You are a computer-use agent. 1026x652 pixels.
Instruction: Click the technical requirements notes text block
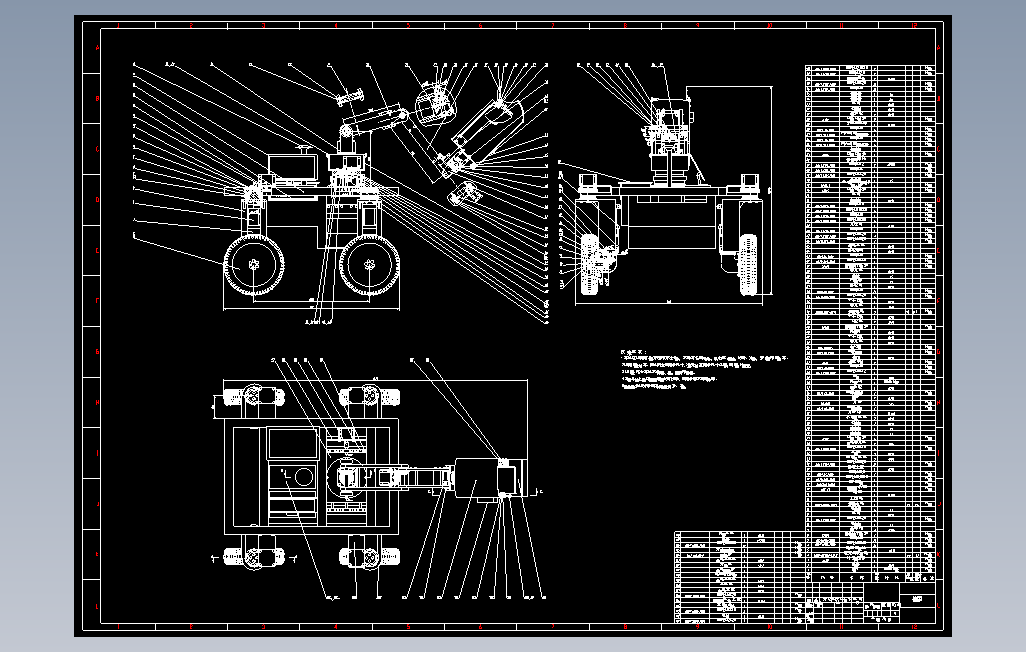point(704,369)
